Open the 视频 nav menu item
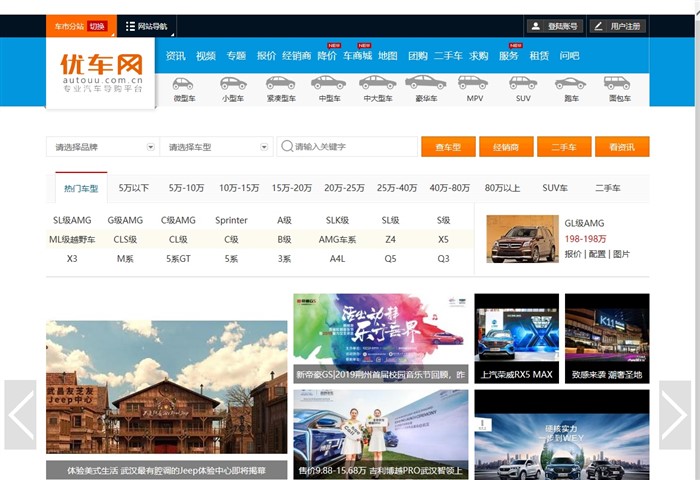The height and width of the screenshot is (480, 700). (x=206, y=56)
